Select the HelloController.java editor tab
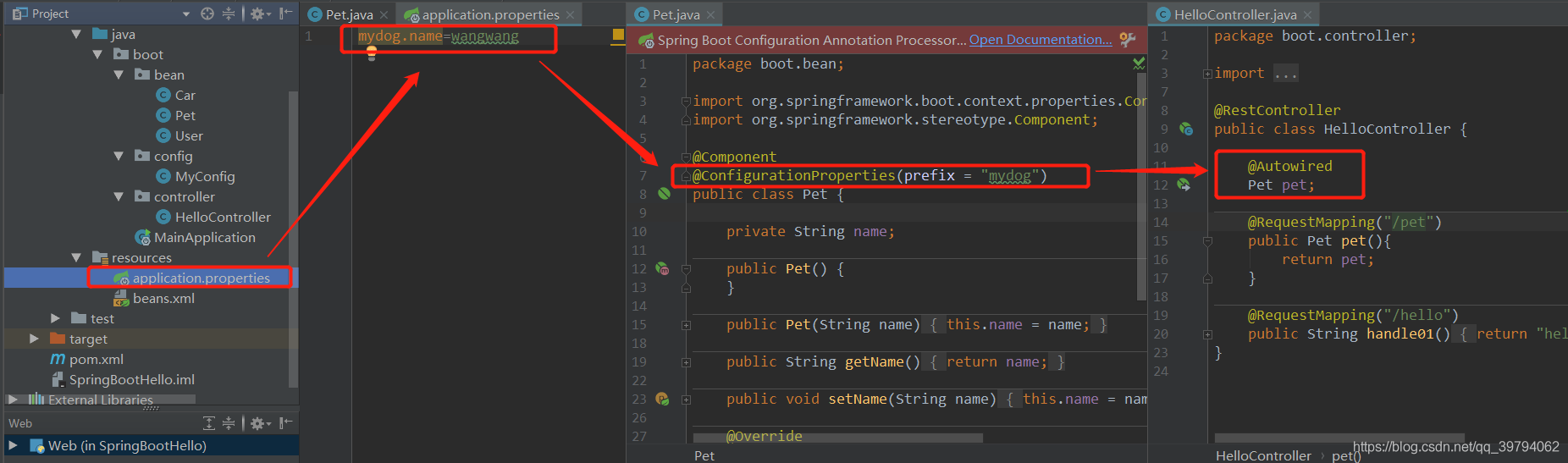This screenshot has width=1568, height=463. [x=1234, y=14]
